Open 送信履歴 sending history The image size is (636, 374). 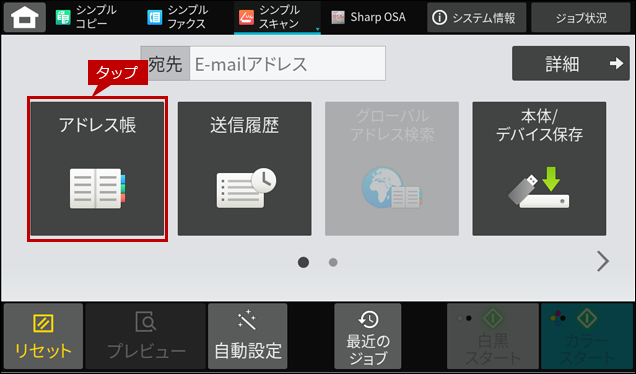pos(245,169)
